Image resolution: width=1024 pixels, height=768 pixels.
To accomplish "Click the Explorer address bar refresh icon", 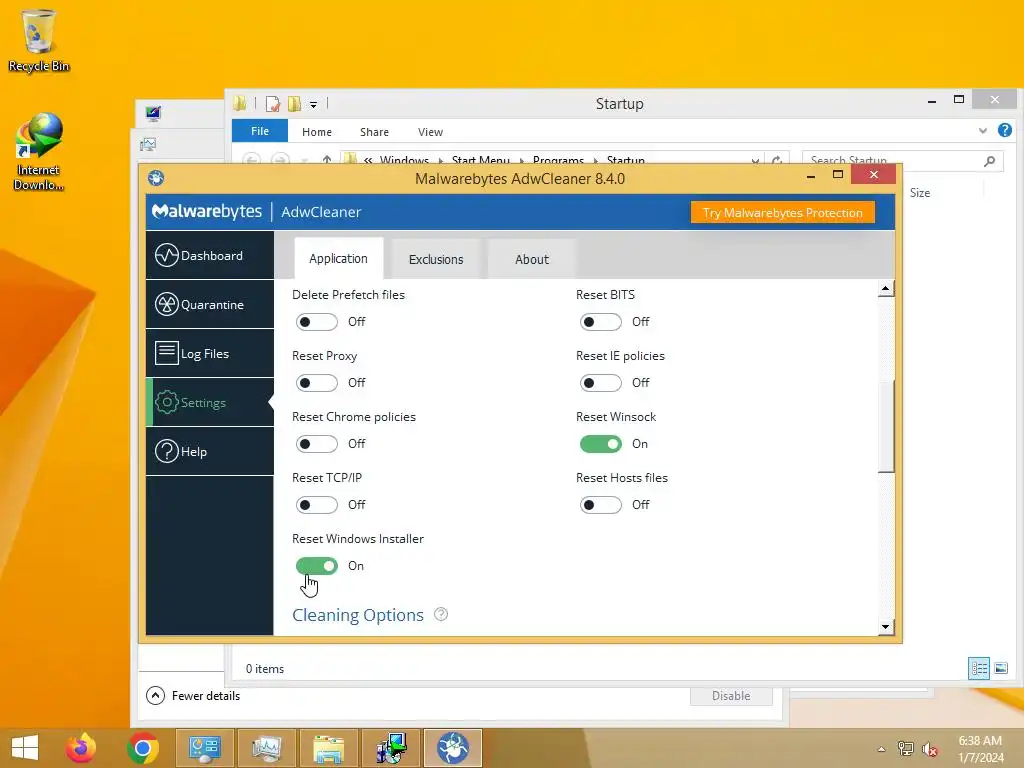I will (x=776, y=160).
